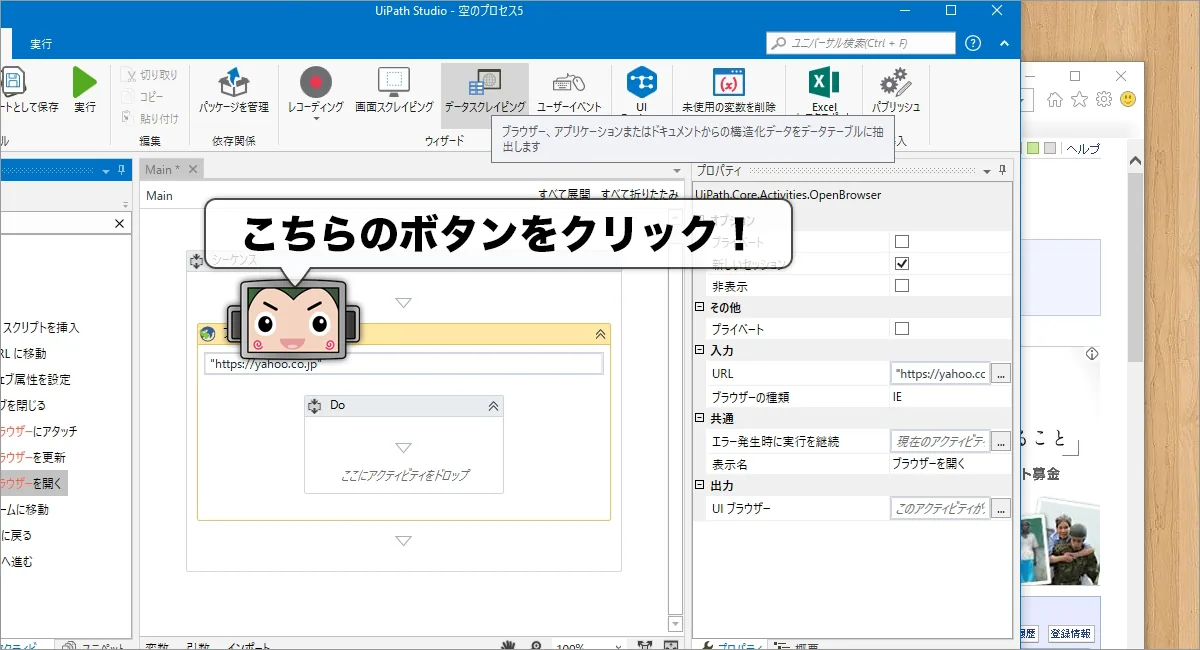Select the pan hand tool in designer footer

tap(509, 645)
